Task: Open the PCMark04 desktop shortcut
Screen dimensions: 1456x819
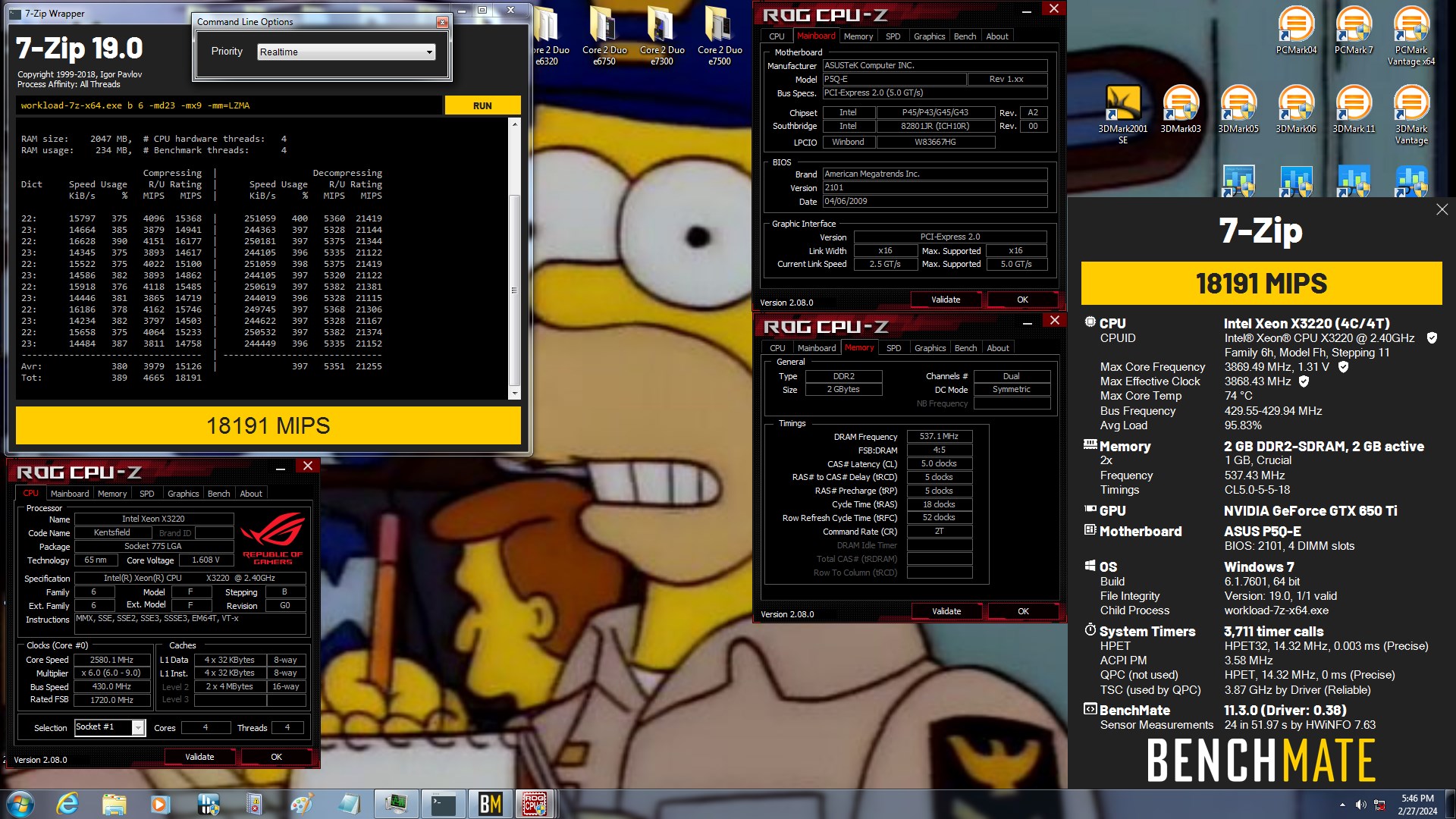Action: click(x=1296, y=30)
